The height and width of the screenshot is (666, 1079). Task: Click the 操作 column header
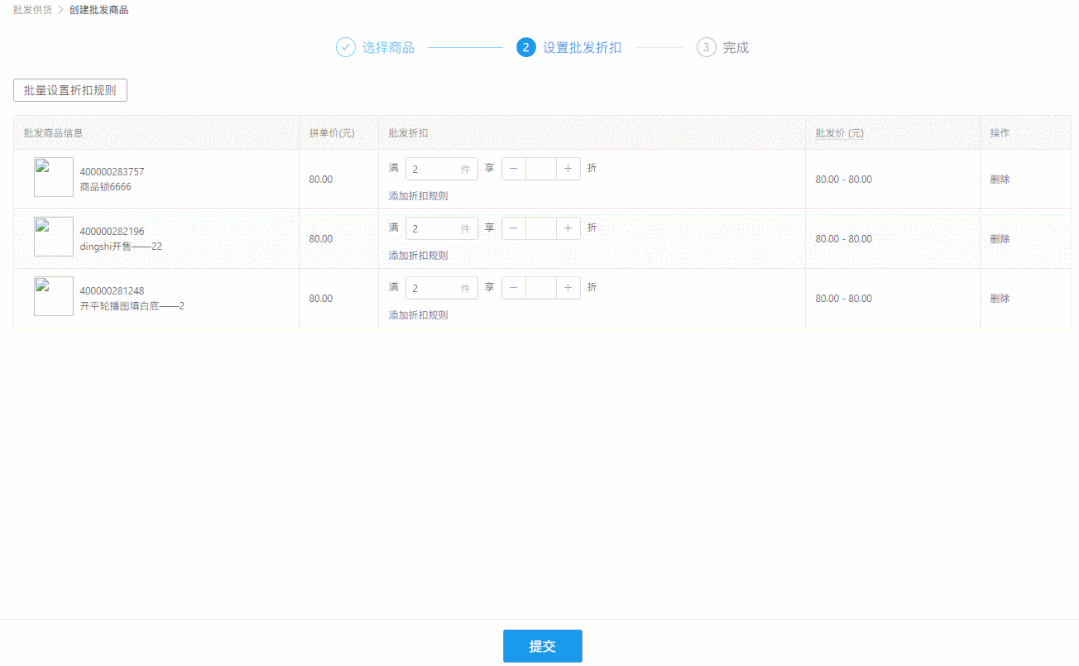click(x=1000, y=133)
